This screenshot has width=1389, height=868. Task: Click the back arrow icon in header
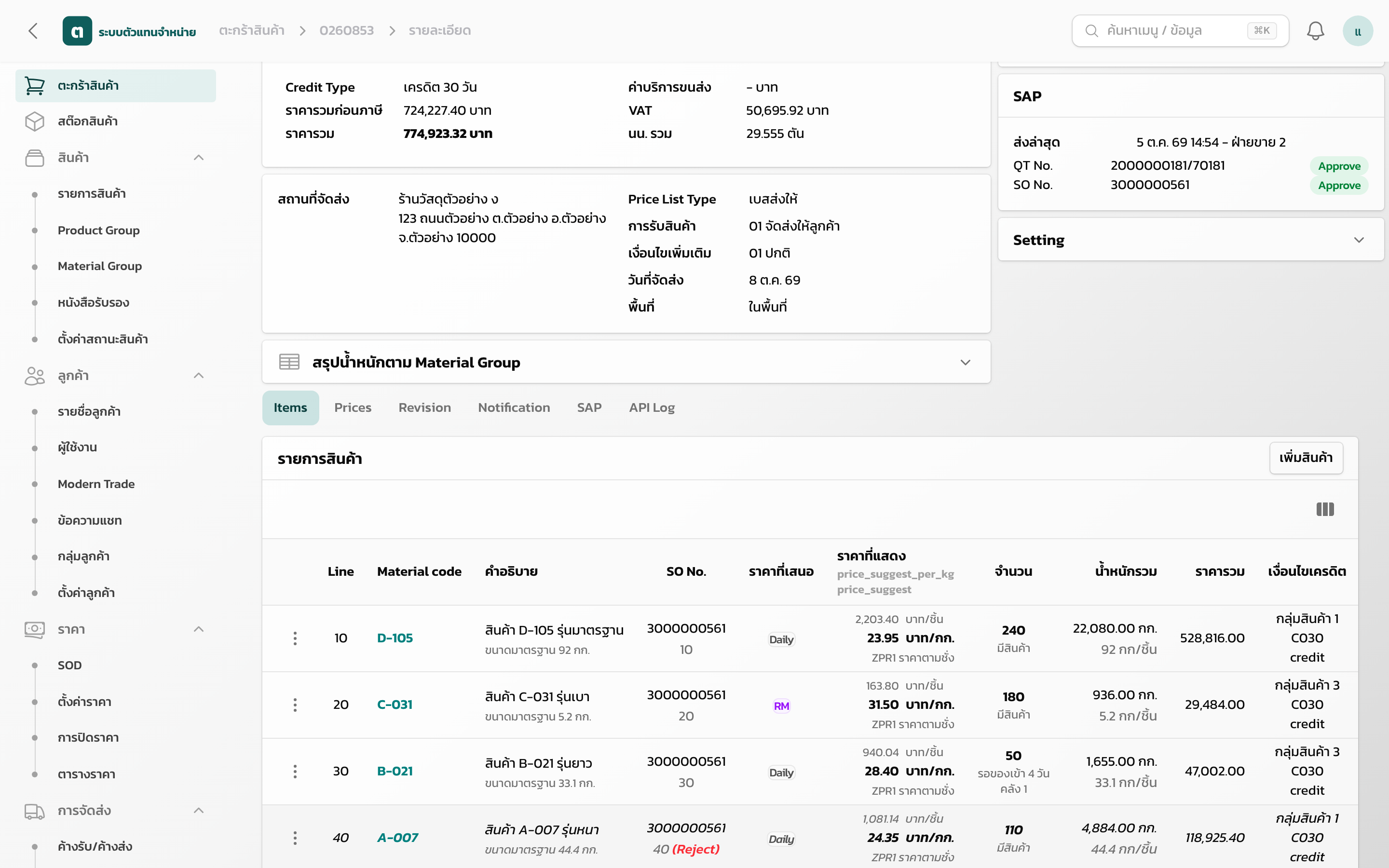(x=33, y=31)
